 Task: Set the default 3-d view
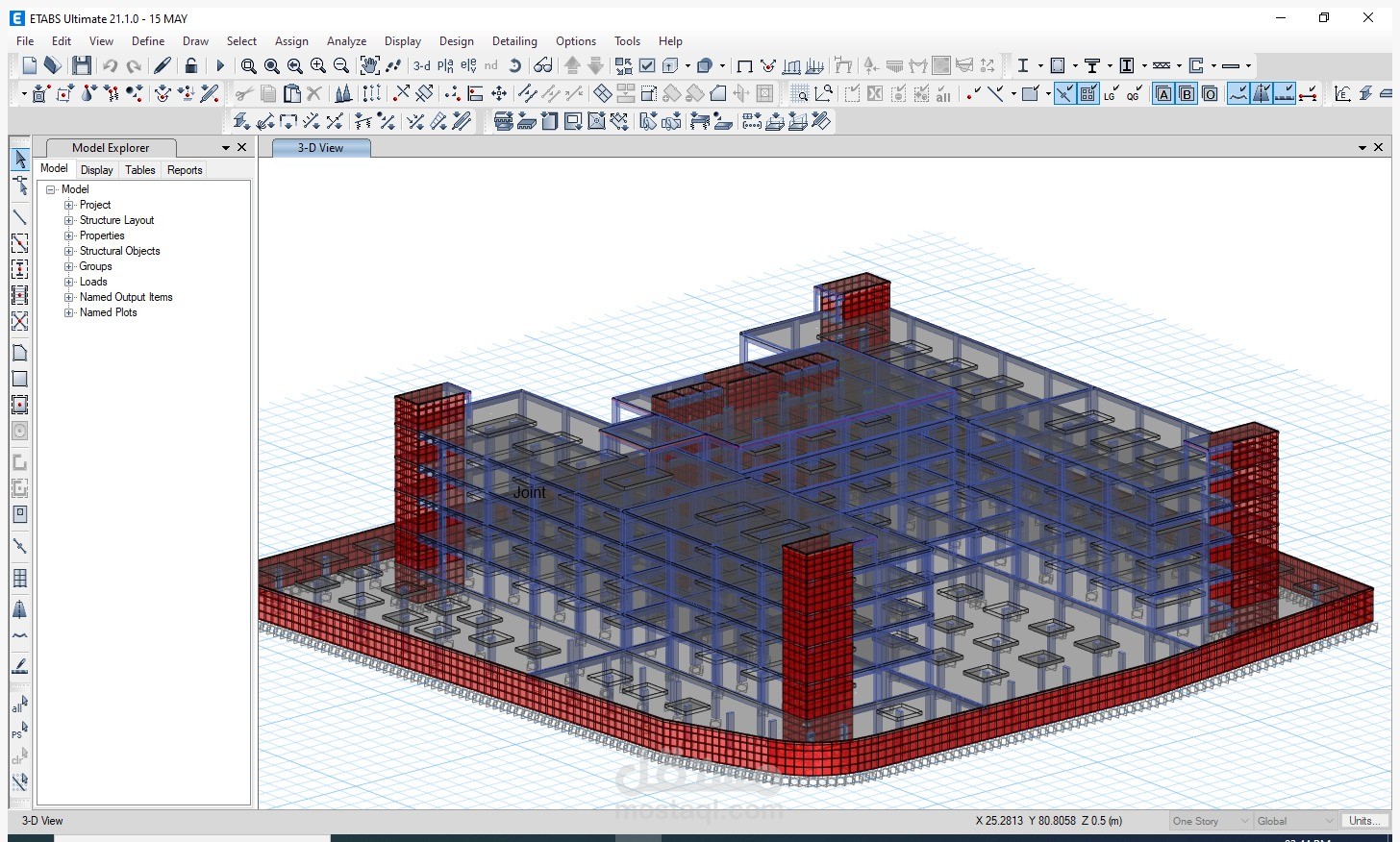pos(422,65)
